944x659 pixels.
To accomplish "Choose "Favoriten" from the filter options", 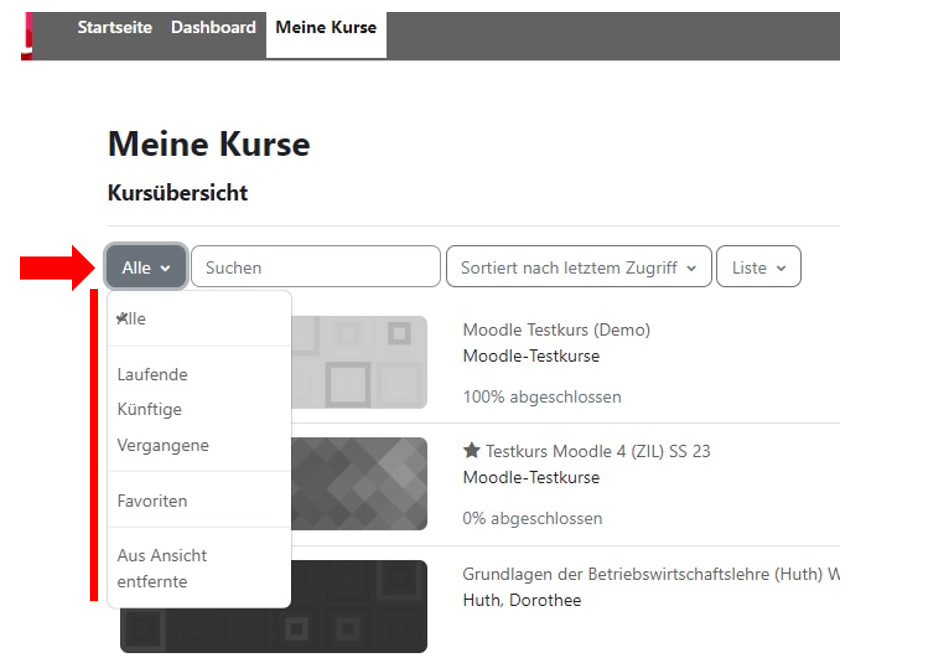I will click(x=152, y=500).
